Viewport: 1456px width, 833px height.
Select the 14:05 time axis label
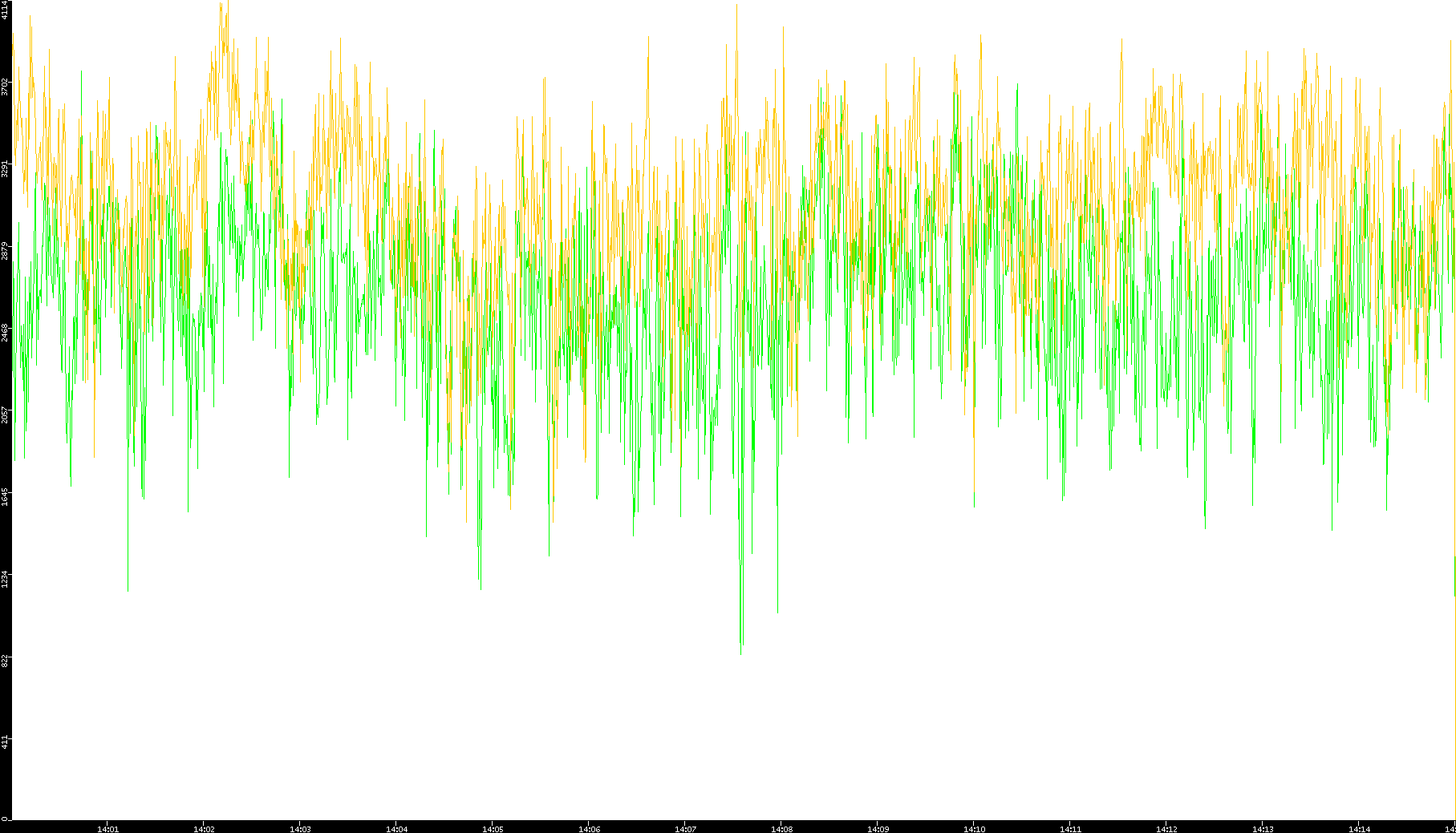click(x=493, y=829)
